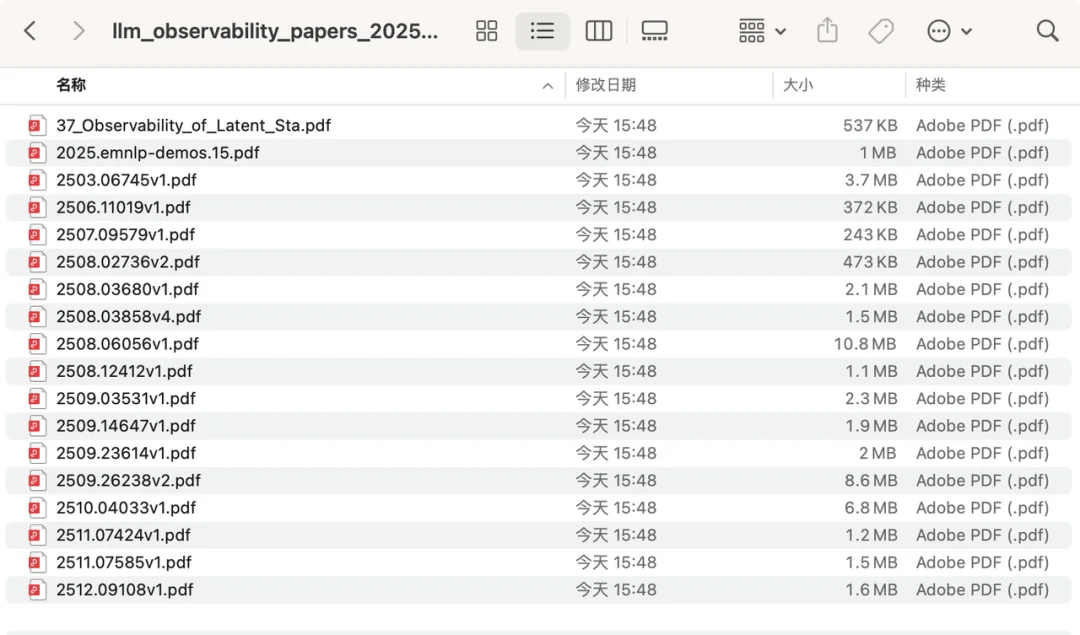Toggle the sort-order chevron in the name column

pyautogui.click(x=547, y=86)
